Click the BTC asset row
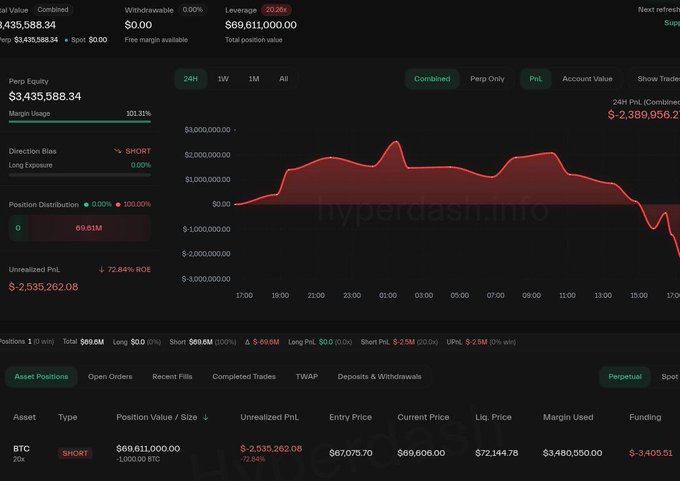 coord(22,449)
